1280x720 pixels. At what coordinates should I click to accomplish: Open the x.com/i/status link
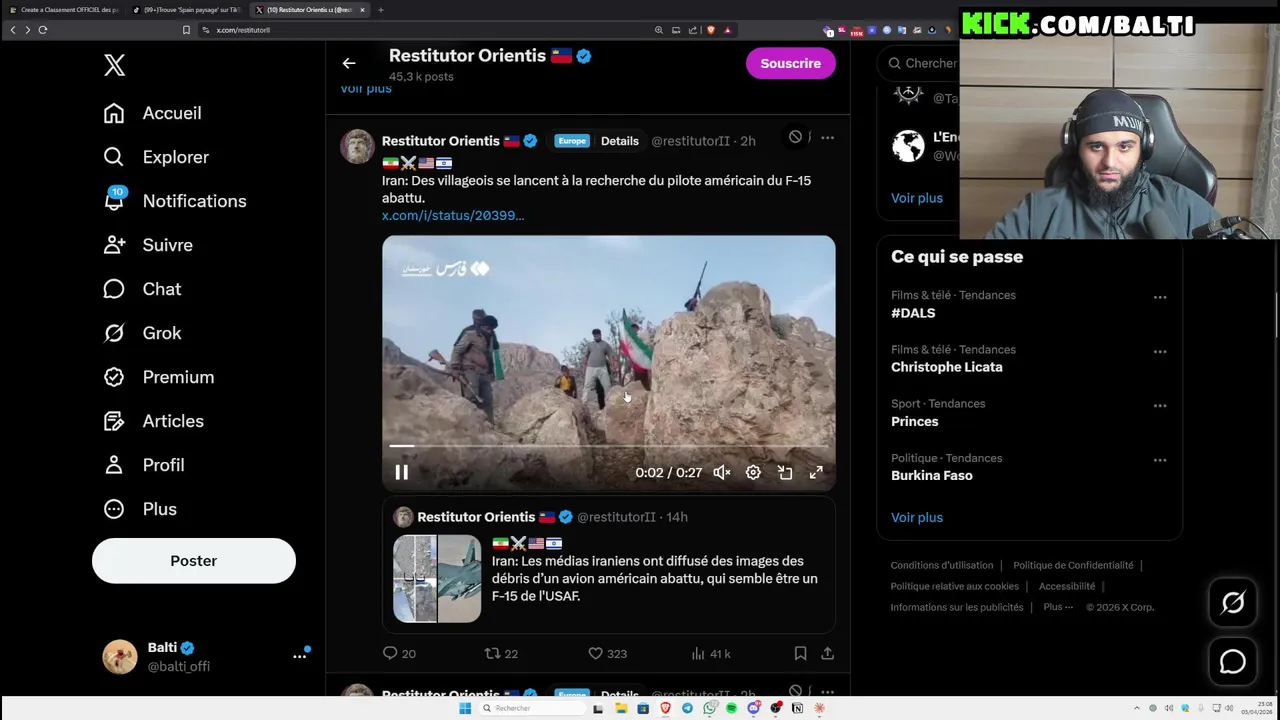(453, 215)
